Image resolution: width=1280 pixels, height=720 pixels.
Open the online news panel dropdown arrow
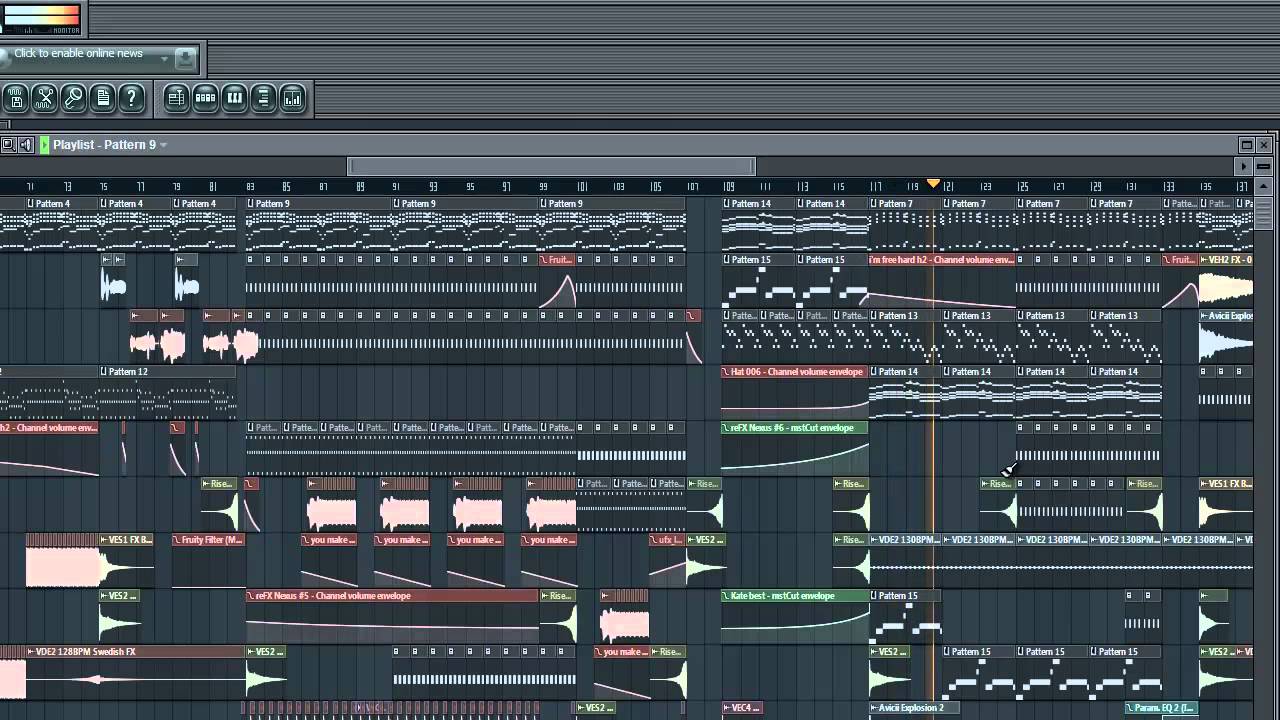click(164, 58)
